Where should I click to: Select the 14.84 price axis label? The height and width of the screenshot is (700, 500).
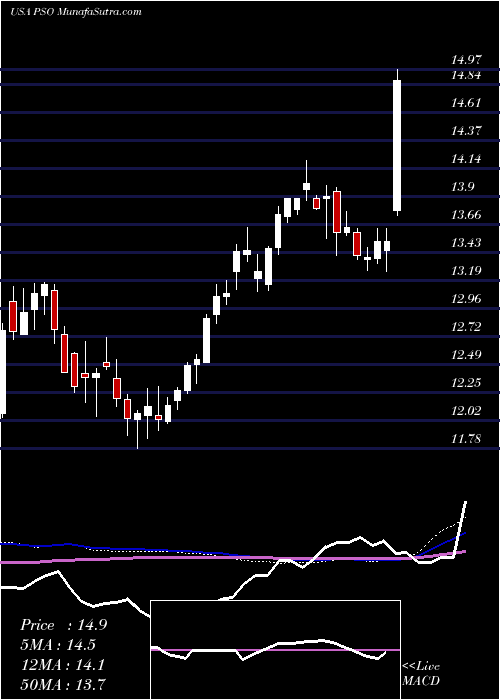tap(466, 75)
